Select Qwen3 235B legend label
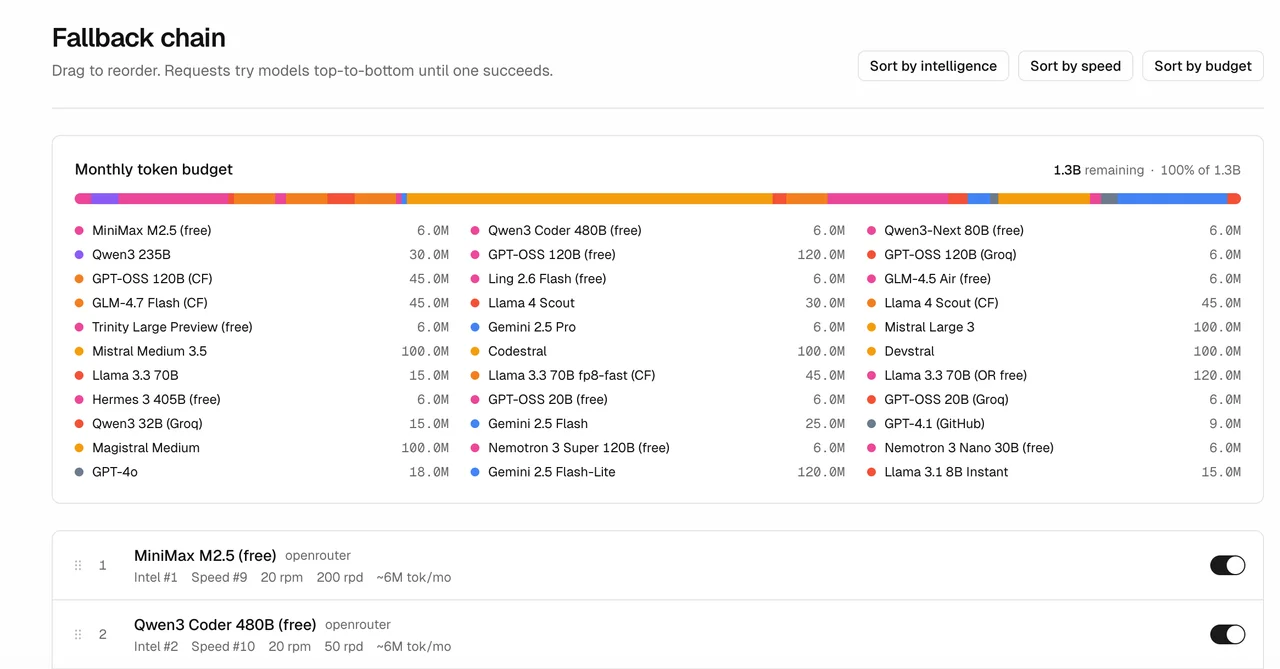 pyautogui.click(x=131, y=255)
